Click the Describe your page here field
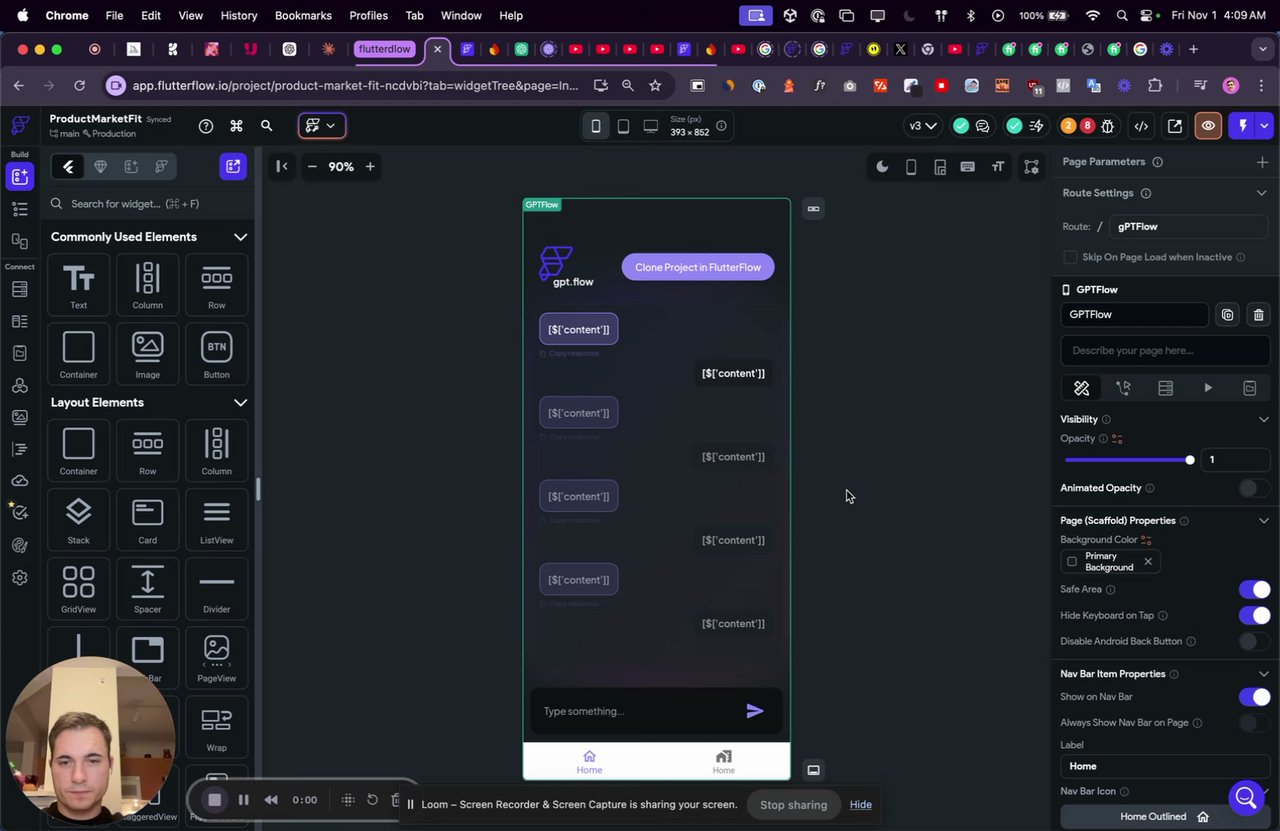1280x831 pixels. (1164, 351)
